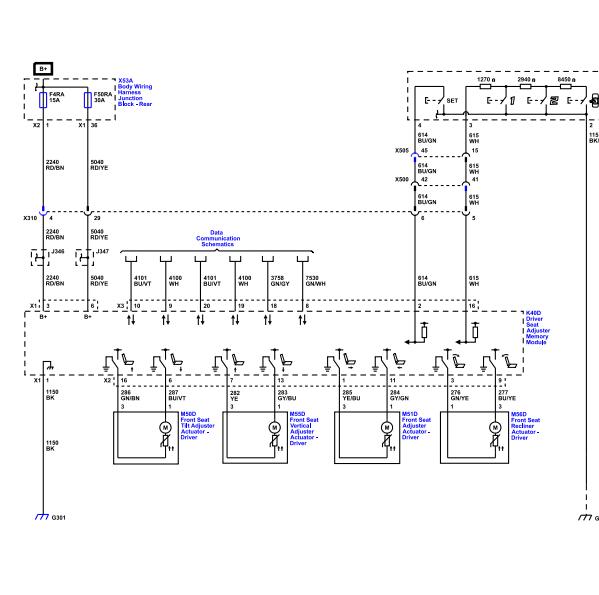
Task: Click the SET switch symbol
Action: click(436, 101)
